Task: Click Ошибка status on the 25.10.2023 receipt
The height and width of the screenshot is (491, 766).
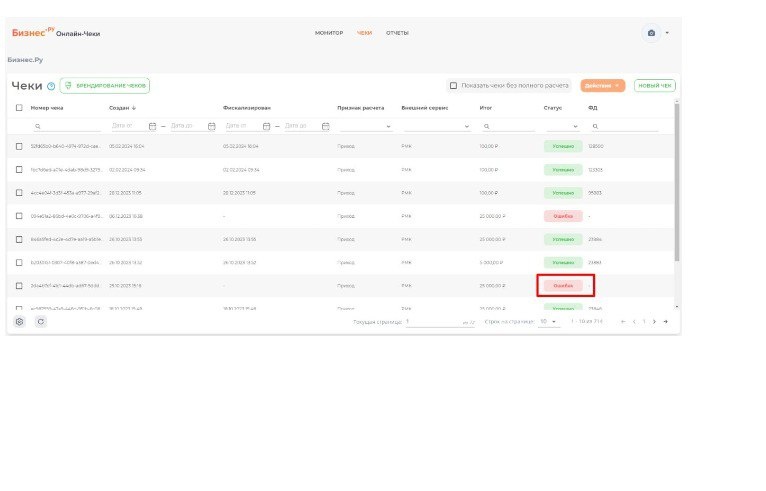Action: click(563, 286)
